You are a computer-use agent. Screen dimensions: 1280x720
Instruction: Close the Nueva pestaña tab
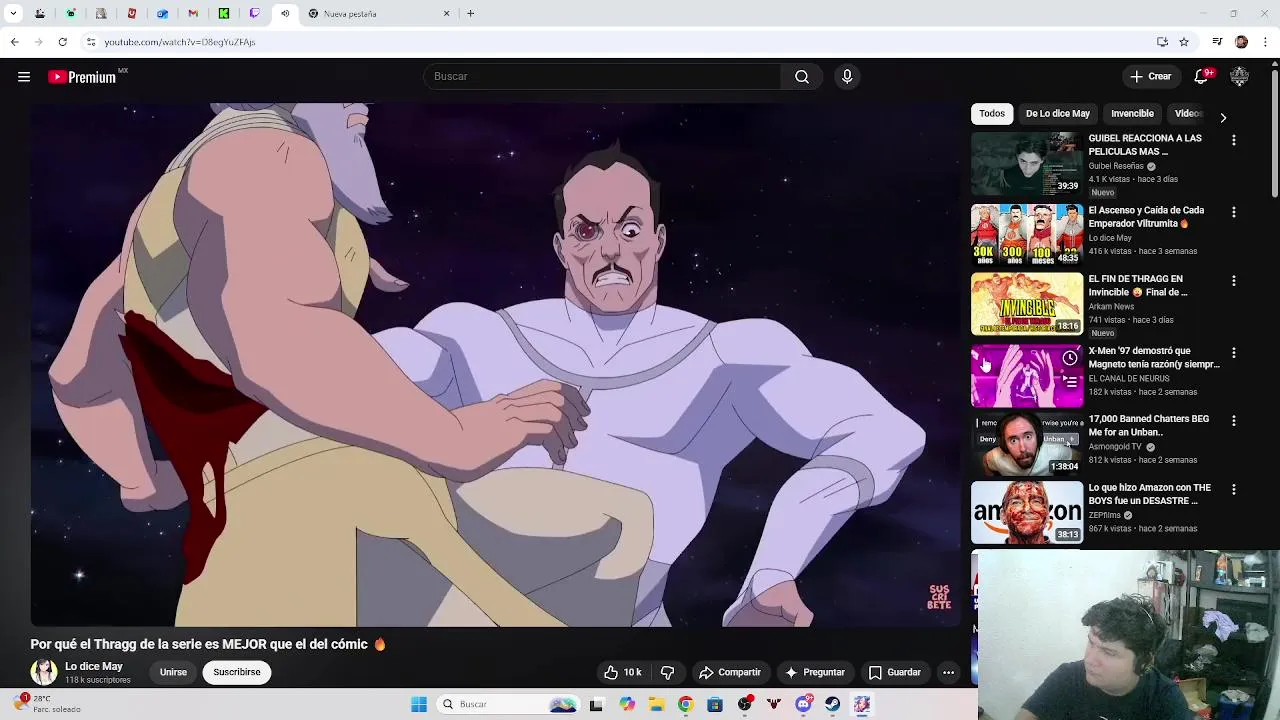tap(446, 14)
